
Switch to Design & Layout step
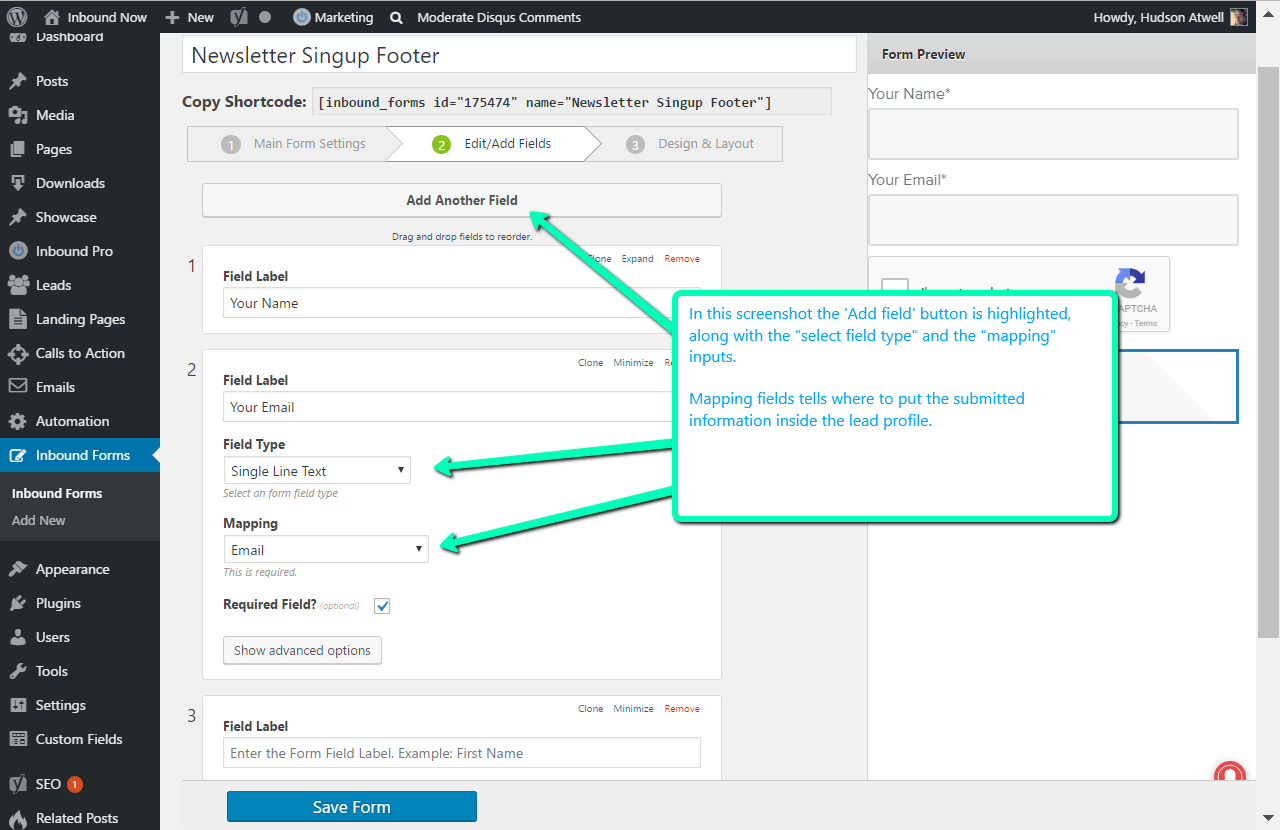coord(691,144)
